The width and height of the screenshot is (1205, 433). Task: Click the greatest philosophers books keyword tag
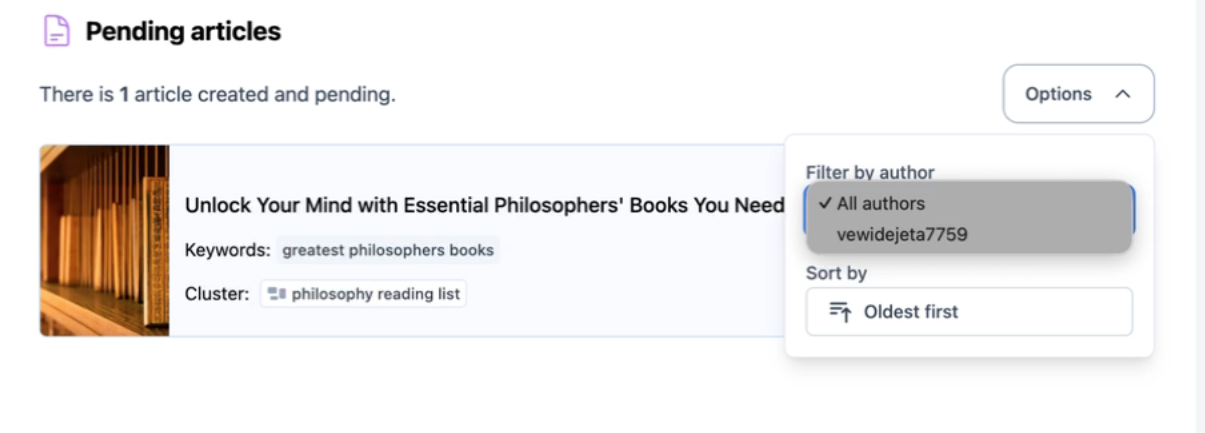(388, 250)
